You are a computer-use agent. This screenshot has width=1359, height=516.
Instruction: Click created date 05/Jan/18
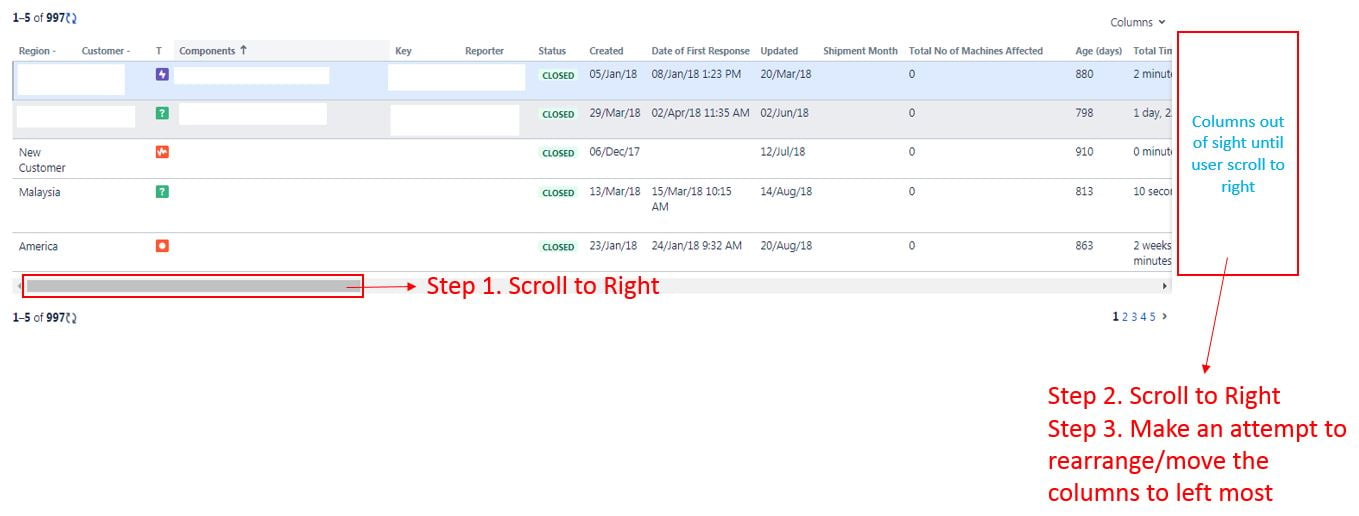[x=615, y=74]
